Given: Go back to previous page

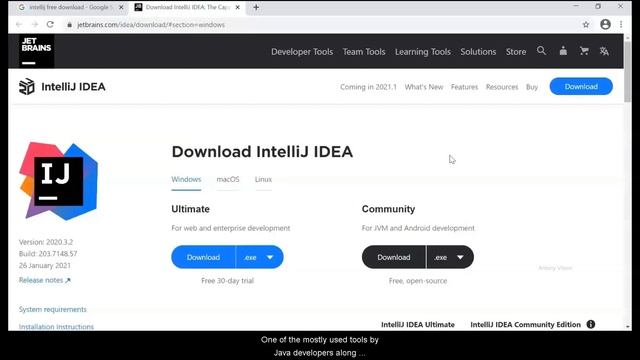Looking at the screenshot, I should click(19, 24).
